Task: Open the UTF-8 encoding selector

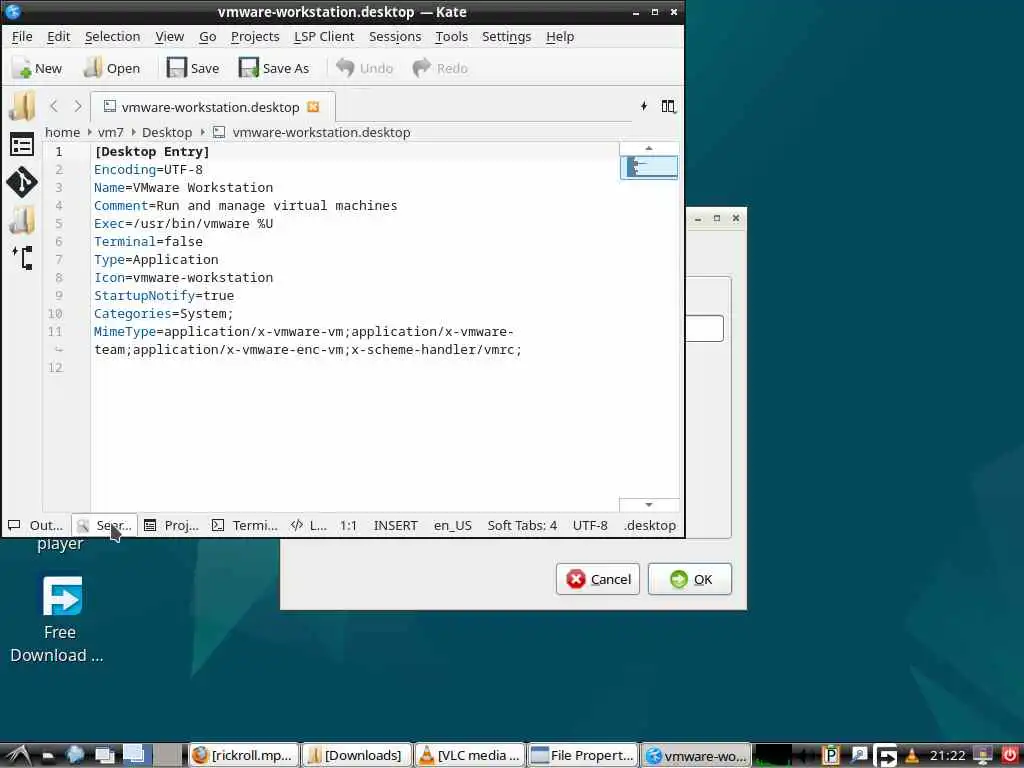Action: [590, 525]
